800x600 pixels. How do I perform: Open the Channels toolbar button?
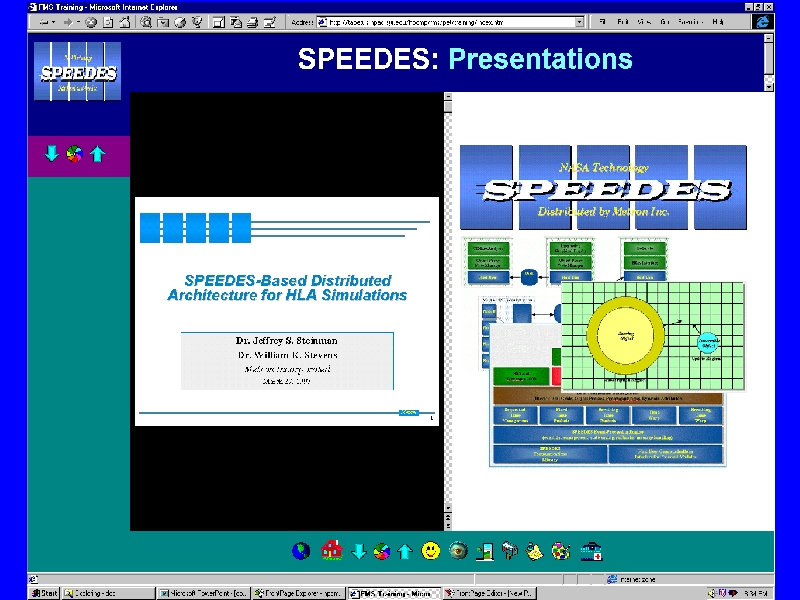[x=197, y=22]
